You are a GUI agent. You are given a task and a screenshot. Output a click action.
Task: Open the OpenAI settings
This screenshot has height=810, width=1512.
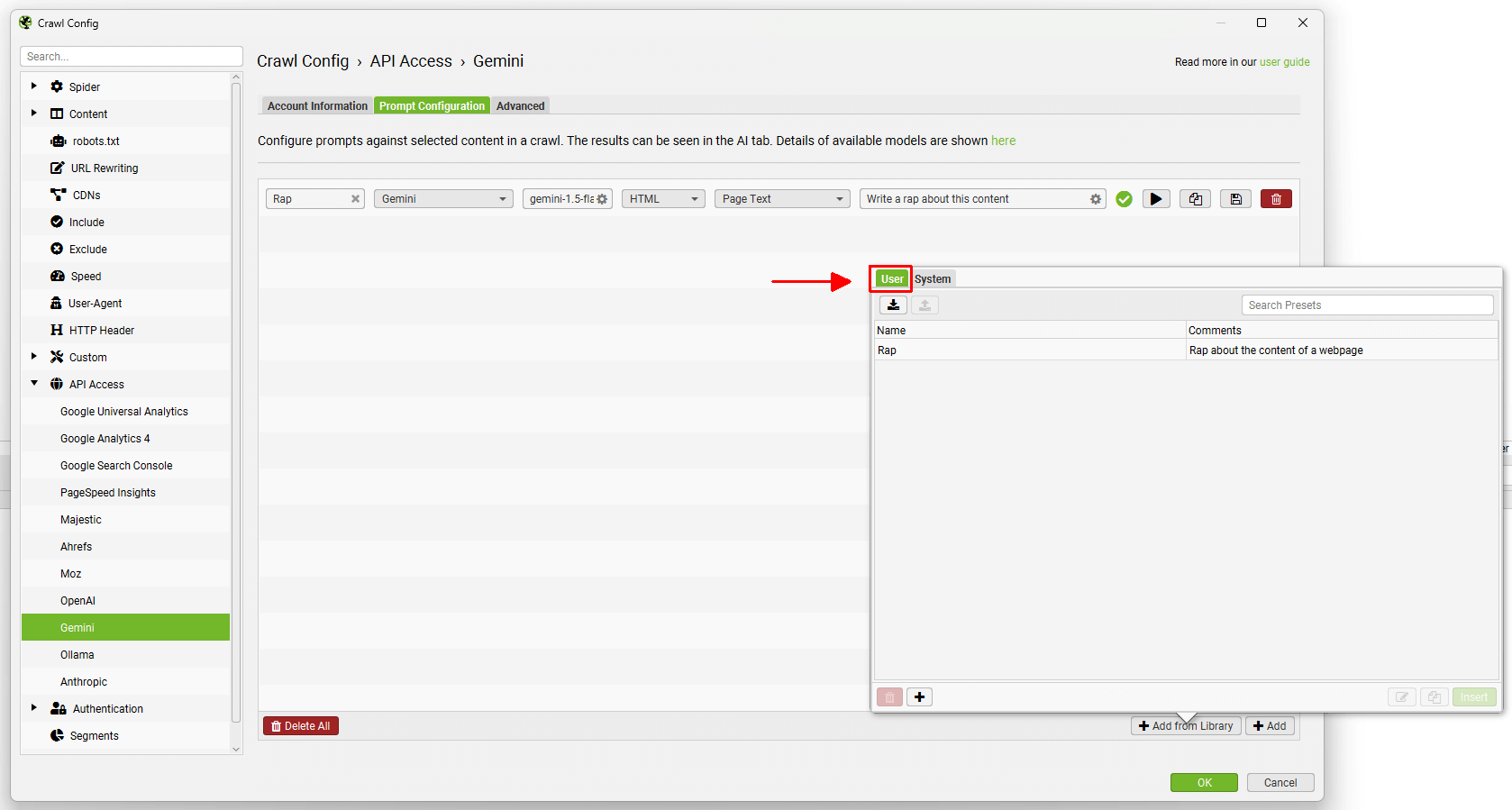[77, 601]
